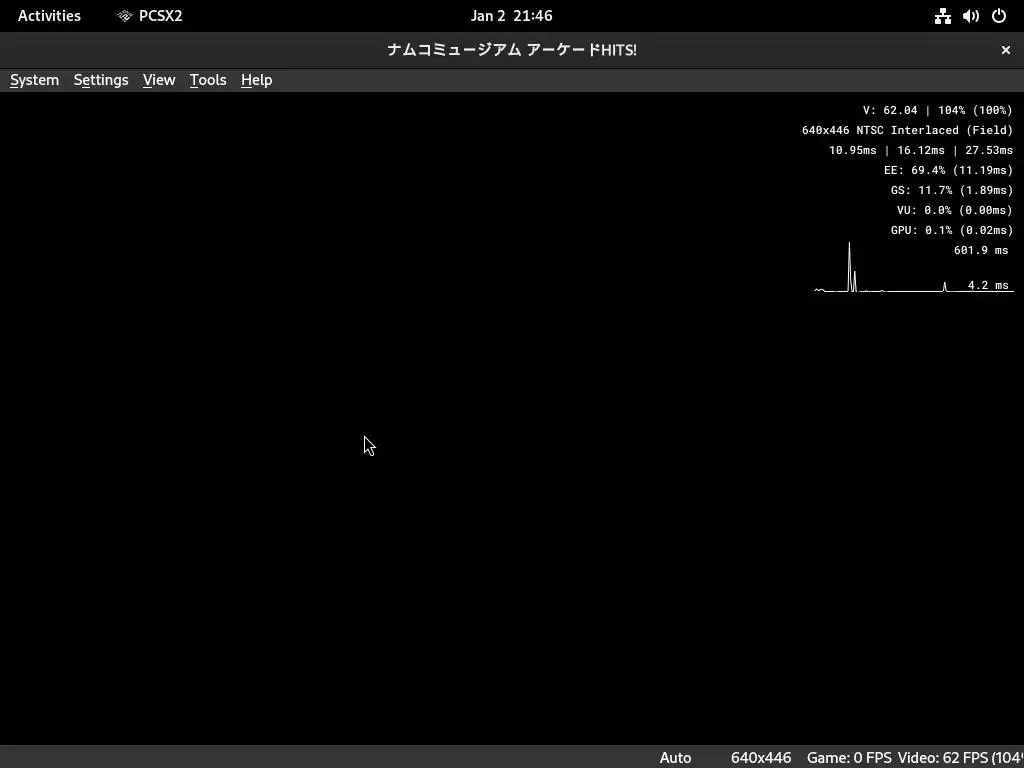The width and height of the screenshot is (1024, 768).
Task: Click the Activities button in top bar
Action: click(x=49, y=16)
